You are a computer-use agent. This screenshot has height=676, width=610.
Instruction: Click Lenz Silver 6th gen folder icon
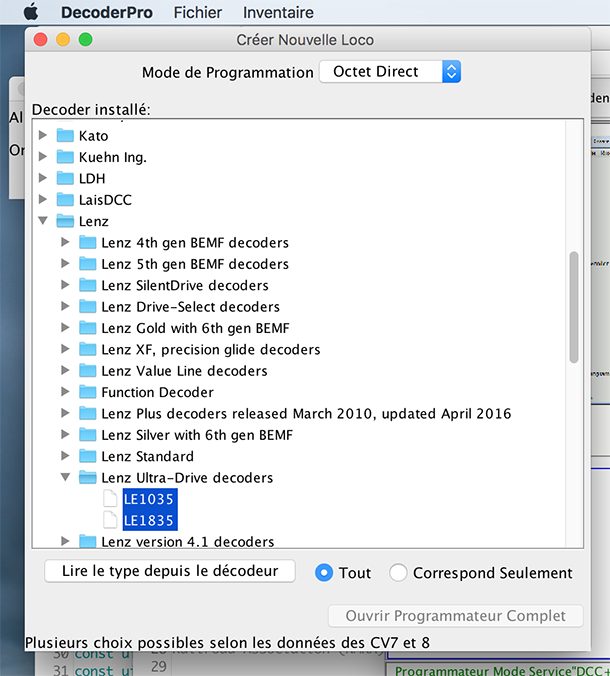88,435
